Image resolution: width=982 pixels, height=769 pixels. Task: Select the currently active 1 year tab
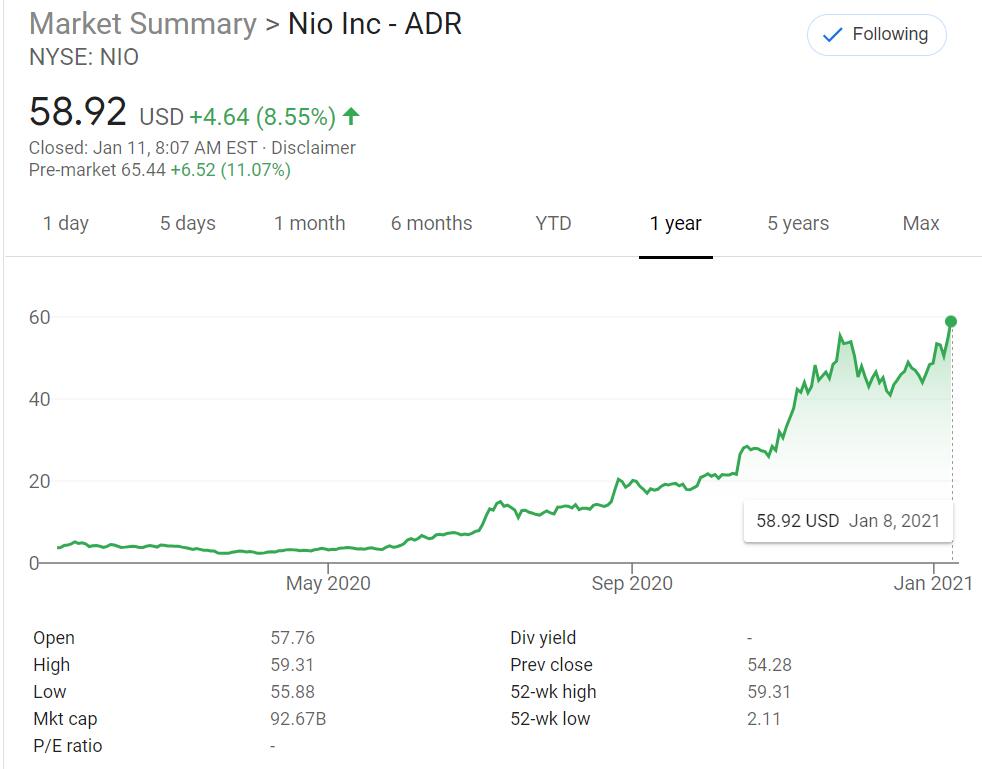click(x=676, y=223)
